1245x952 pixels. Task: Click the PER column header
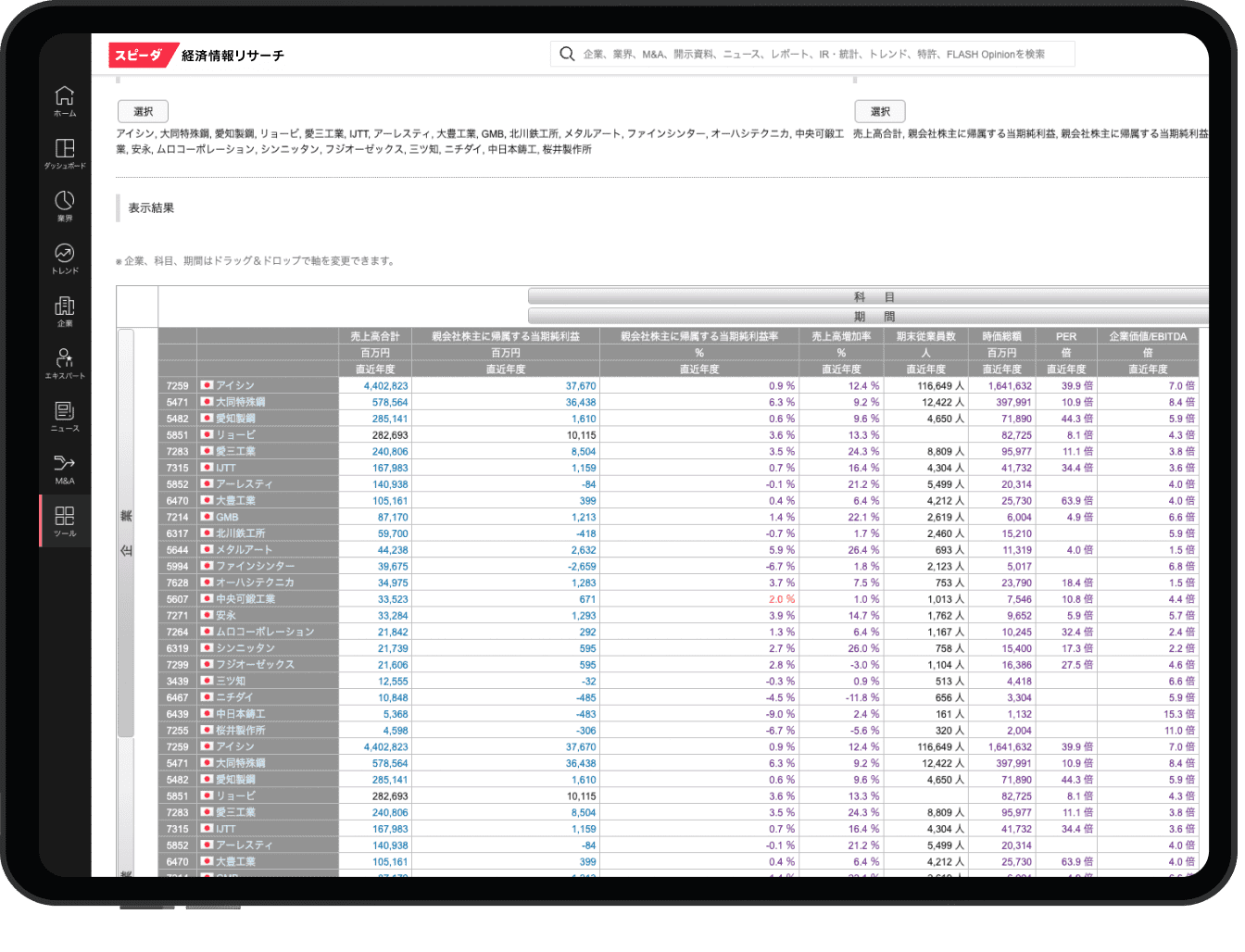tap(1066, 336)
